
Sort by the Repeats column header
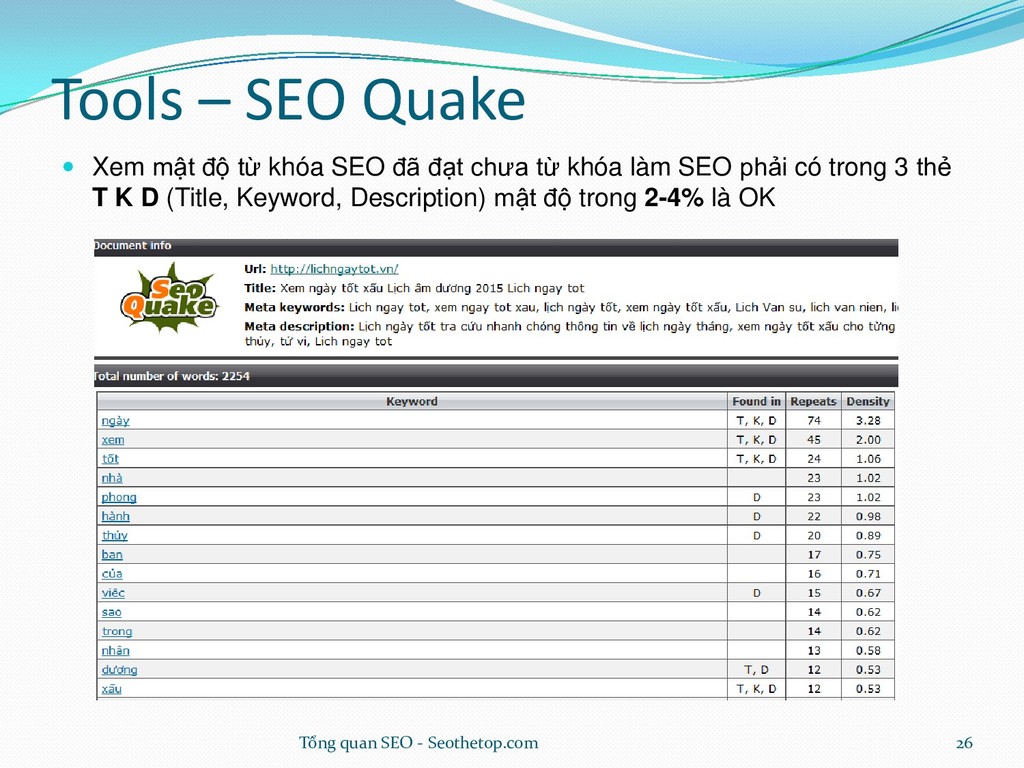pos(813,401)
